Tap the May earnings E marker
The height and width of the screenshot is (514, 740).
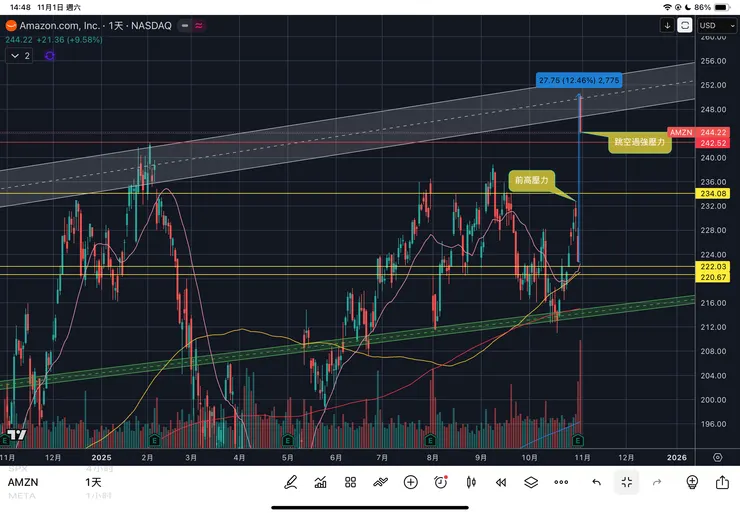[287, 440]
